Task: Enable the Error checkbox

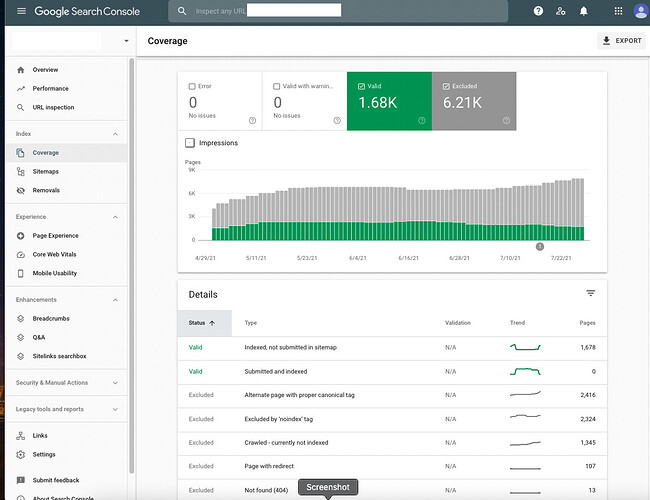Action: (192, 86)
